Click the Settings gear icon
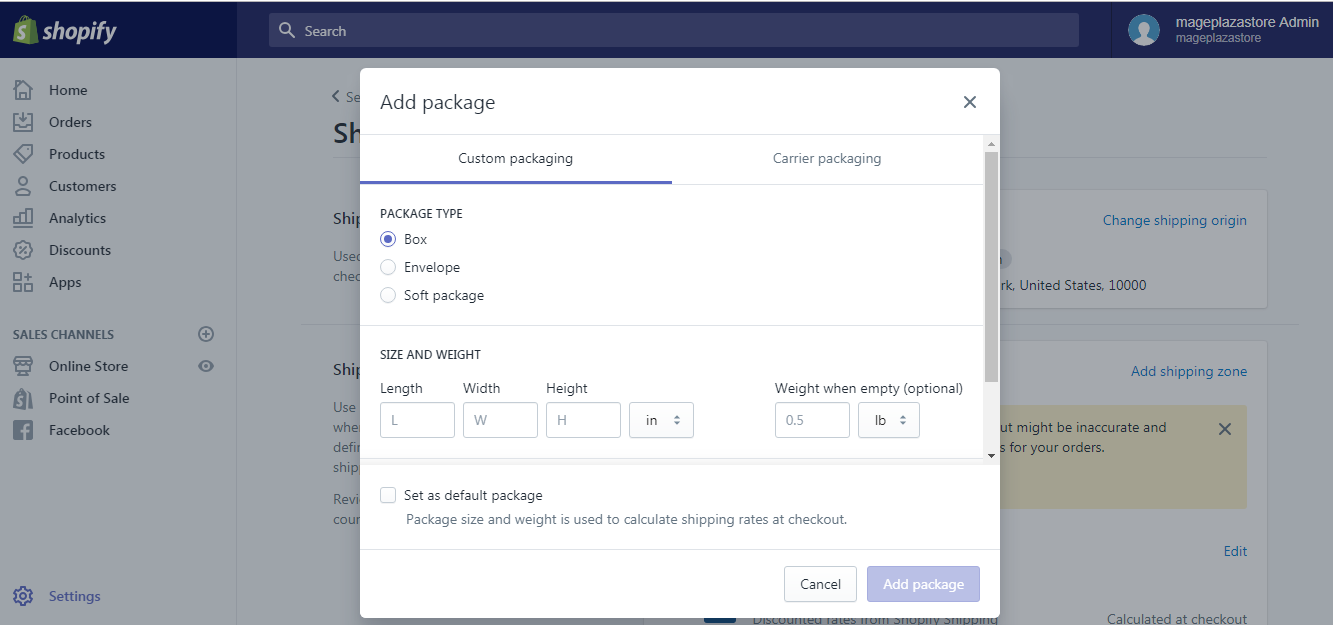 click(23, 596)
